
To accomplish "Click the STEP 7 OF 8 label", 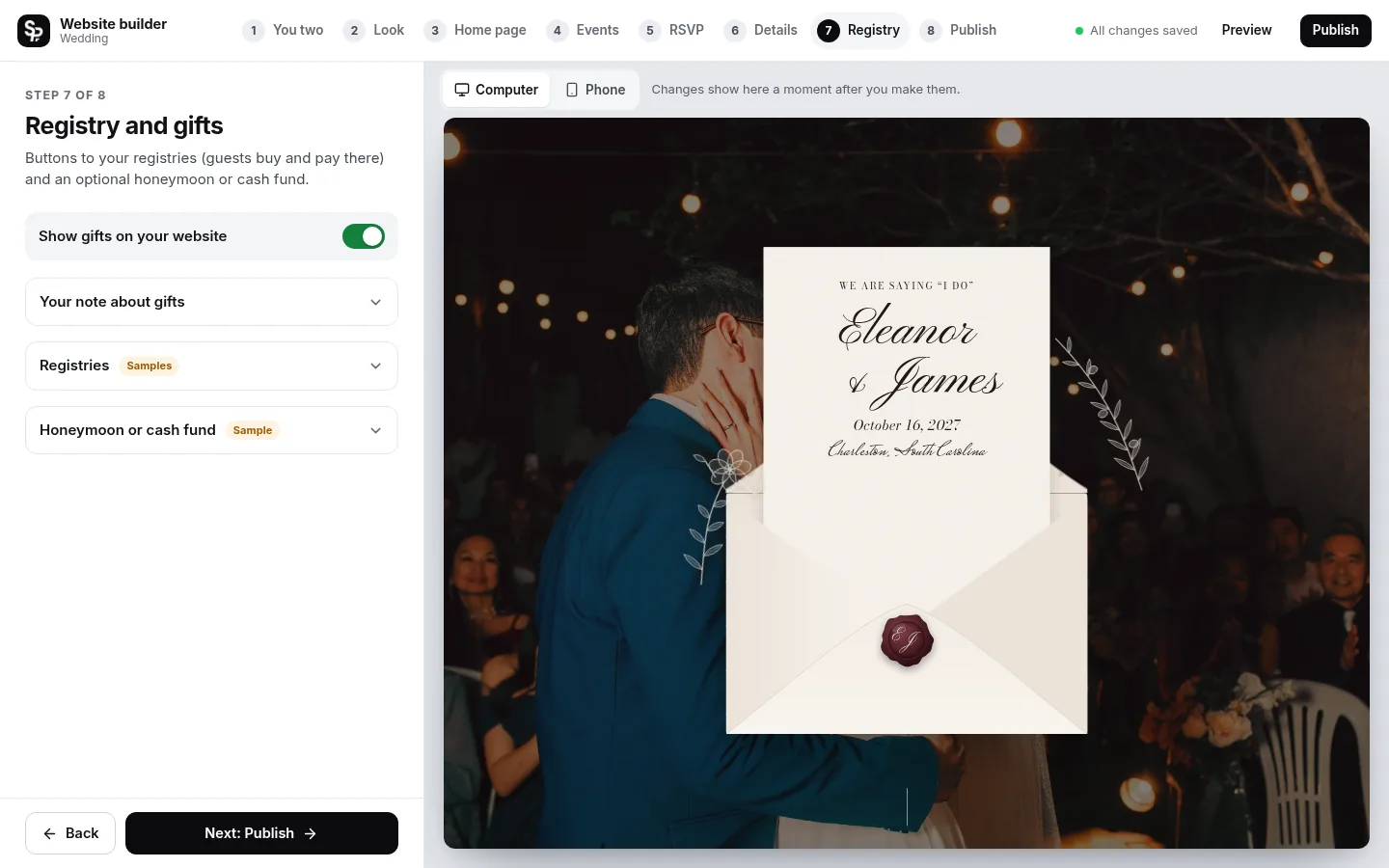I will (66, 95).
